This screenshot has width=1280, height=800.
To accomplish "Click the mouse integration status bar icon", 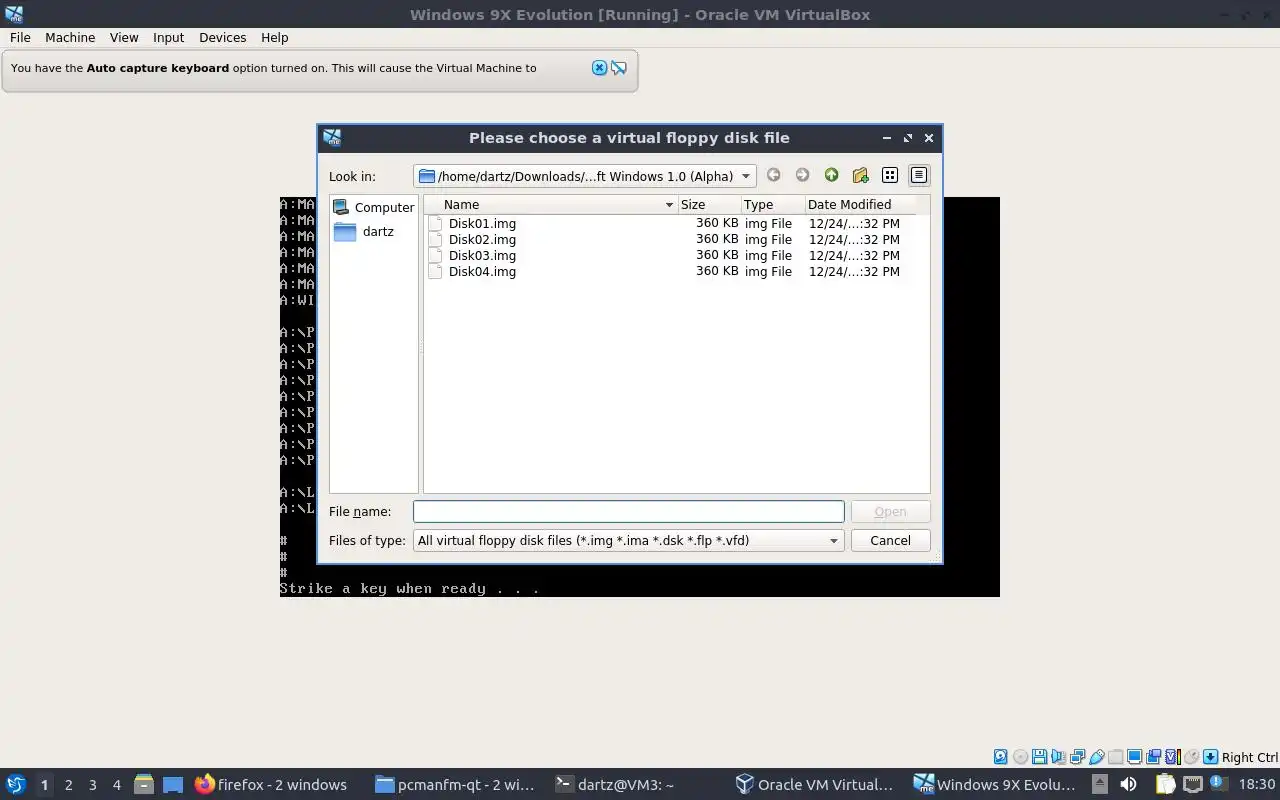I will [1191, 757].
